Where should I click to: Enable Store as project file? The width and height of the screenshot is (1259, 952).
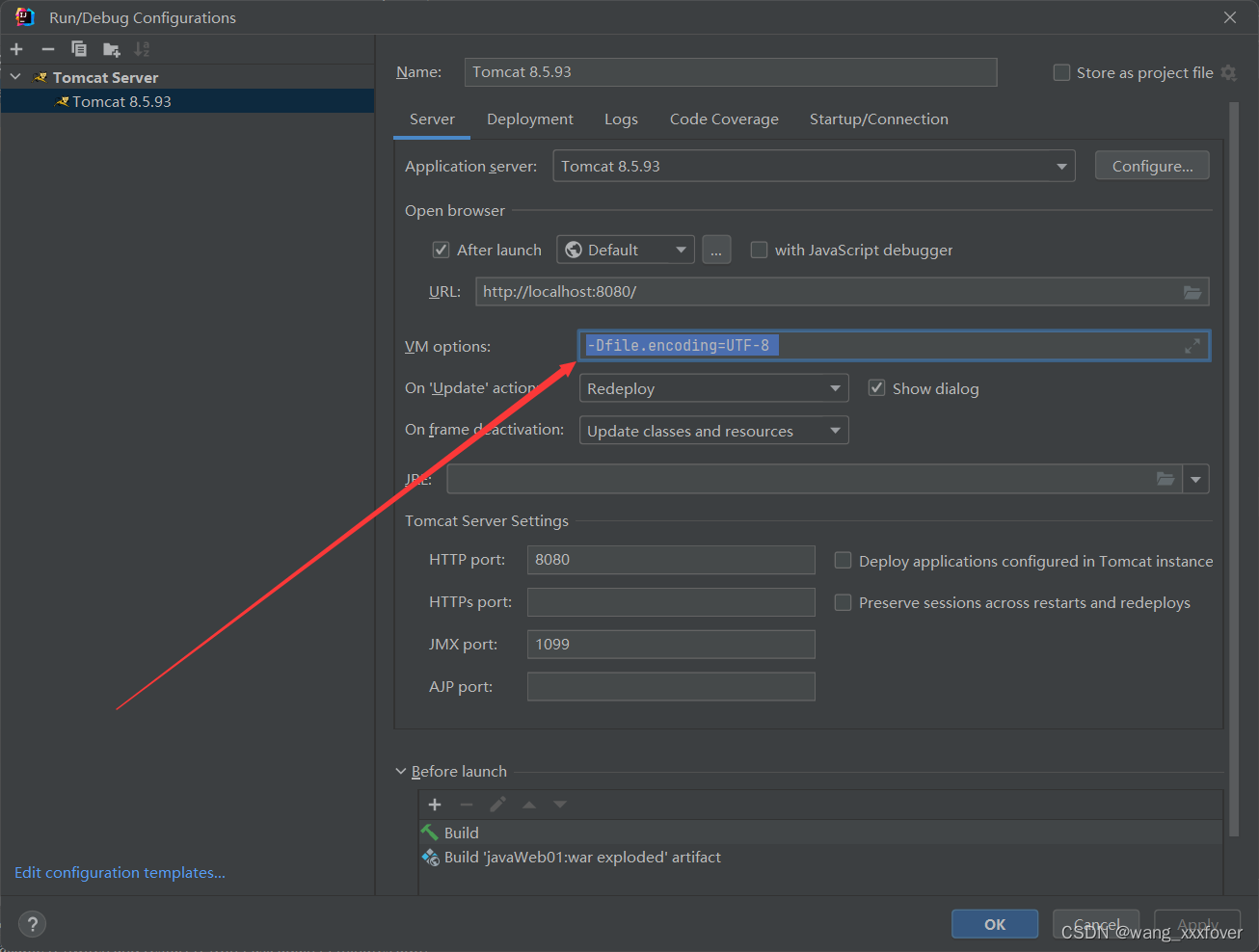click(1061, 72)
